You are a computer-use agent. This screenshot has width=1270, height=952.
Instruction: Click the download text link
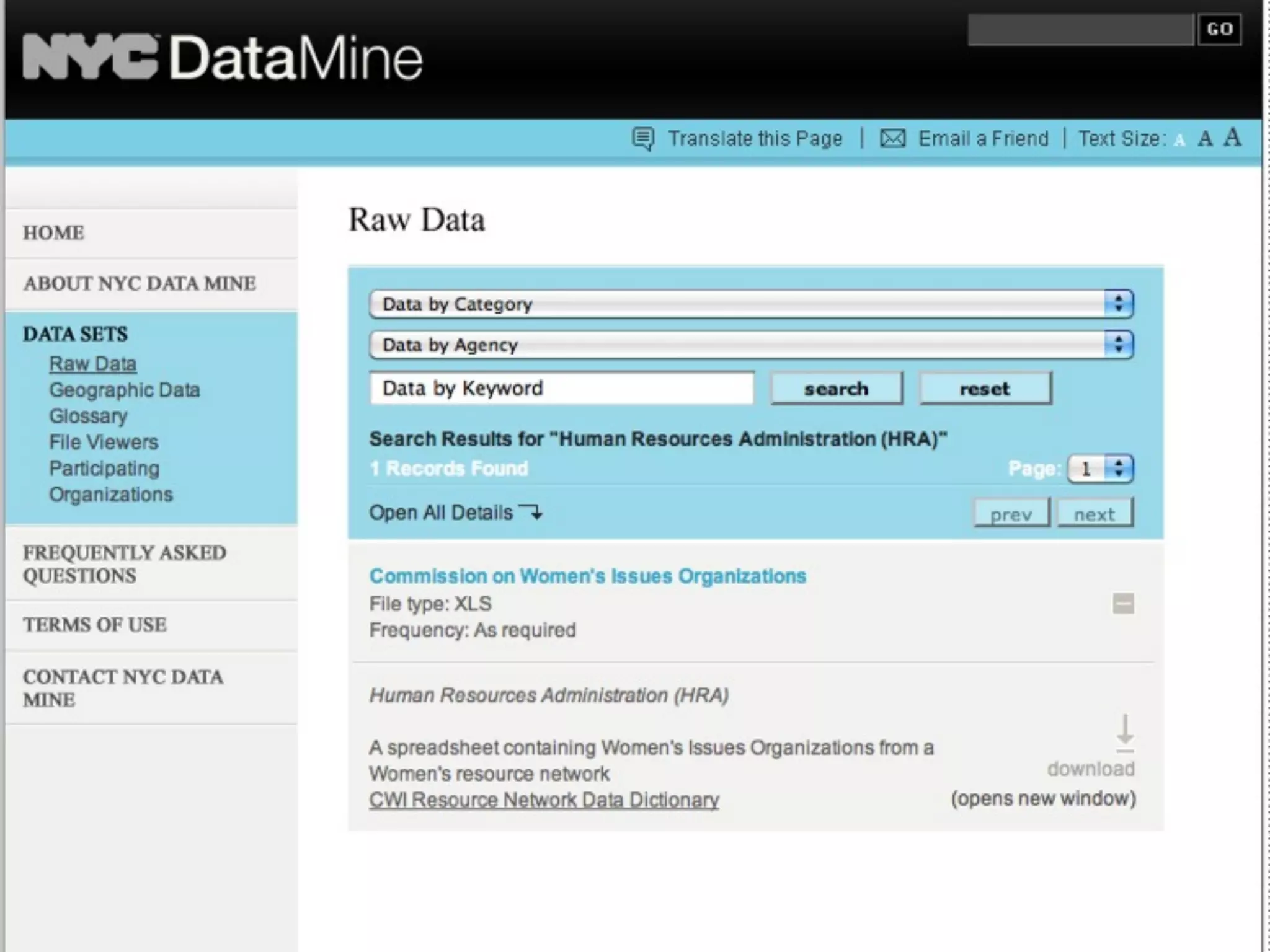[1091, 769]
